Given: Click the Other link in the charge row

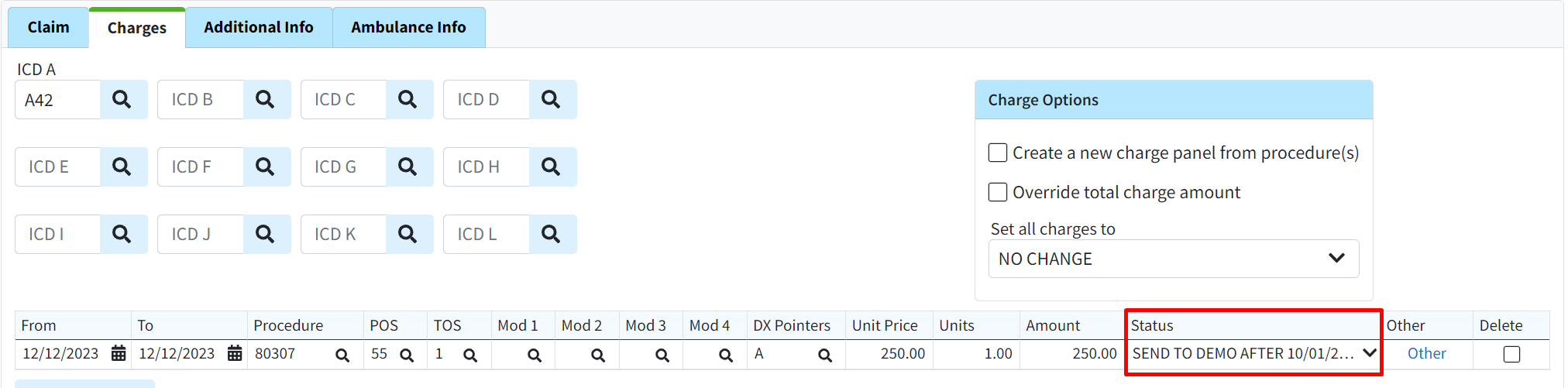Looking at the screenshot, I should (1426, 354).
